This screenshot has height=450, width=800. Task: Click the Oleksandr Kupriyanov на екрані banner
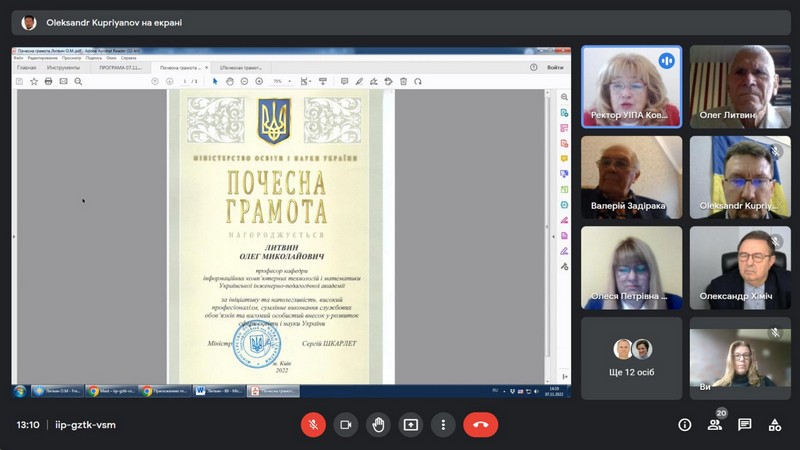[x=401, y=22]
